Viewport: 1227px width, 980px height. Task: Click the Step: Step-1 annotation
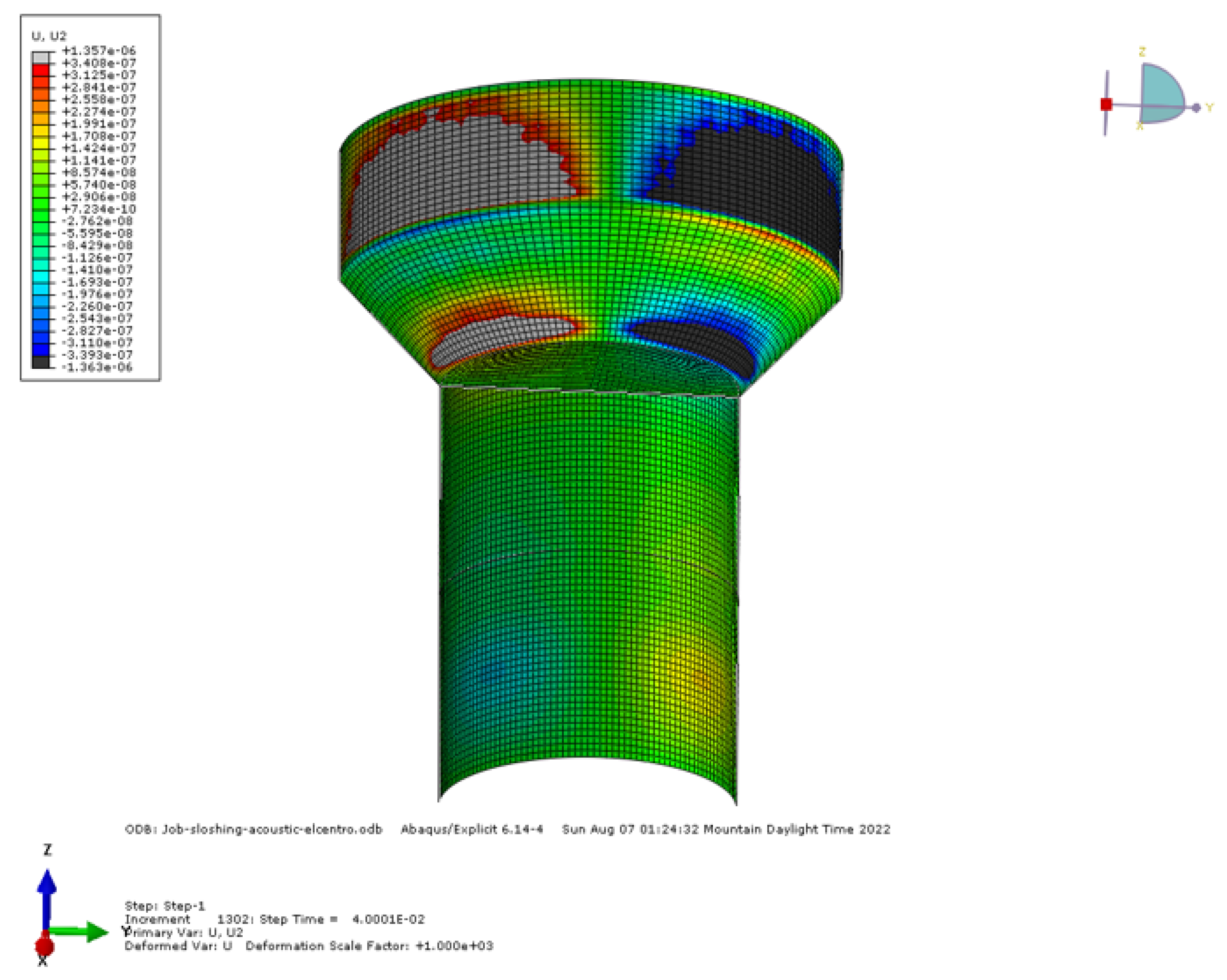165,906
